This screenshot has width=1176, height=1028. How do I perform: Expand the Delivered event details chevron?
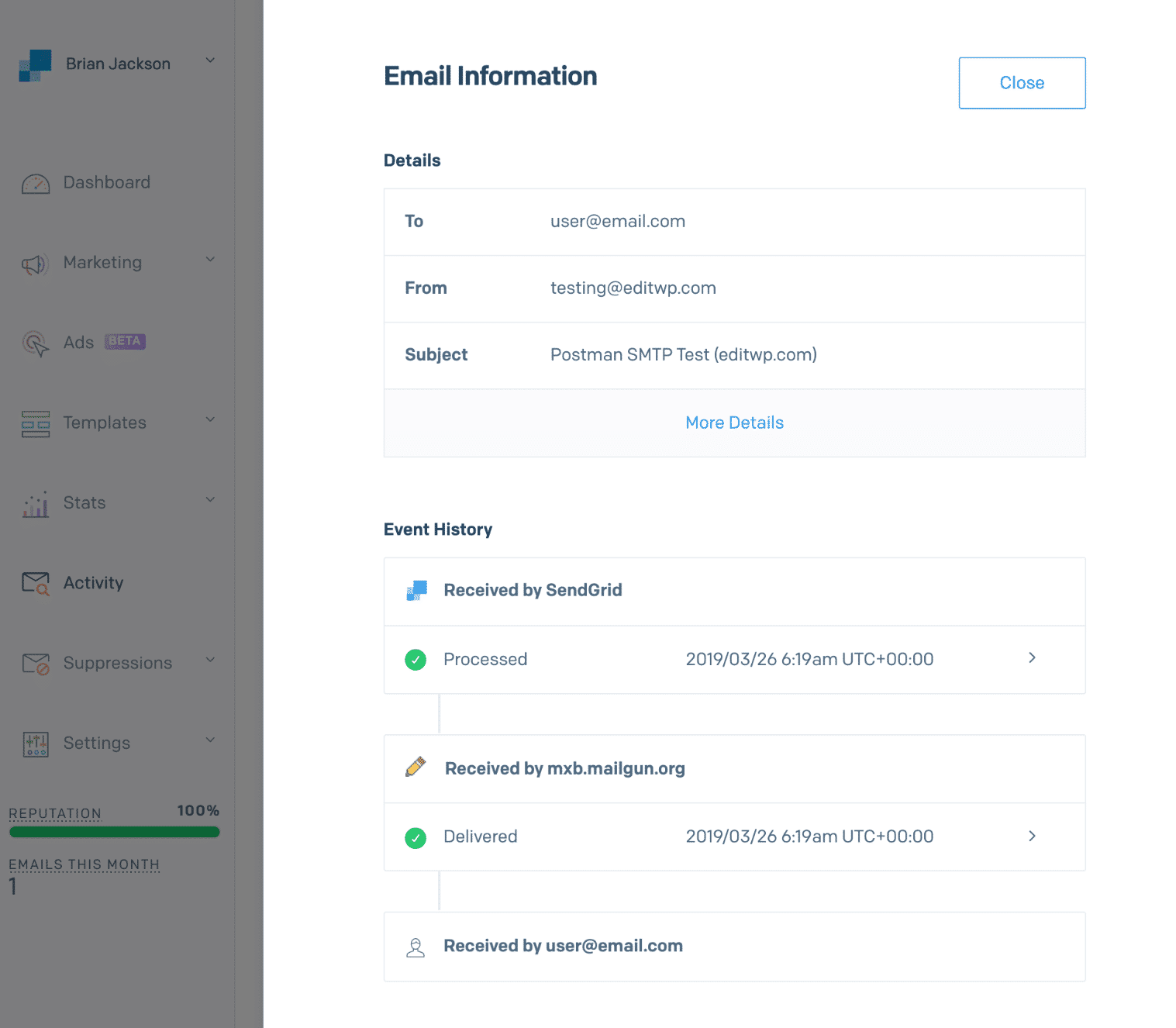pyautogui.click(x=1032, y=837)
